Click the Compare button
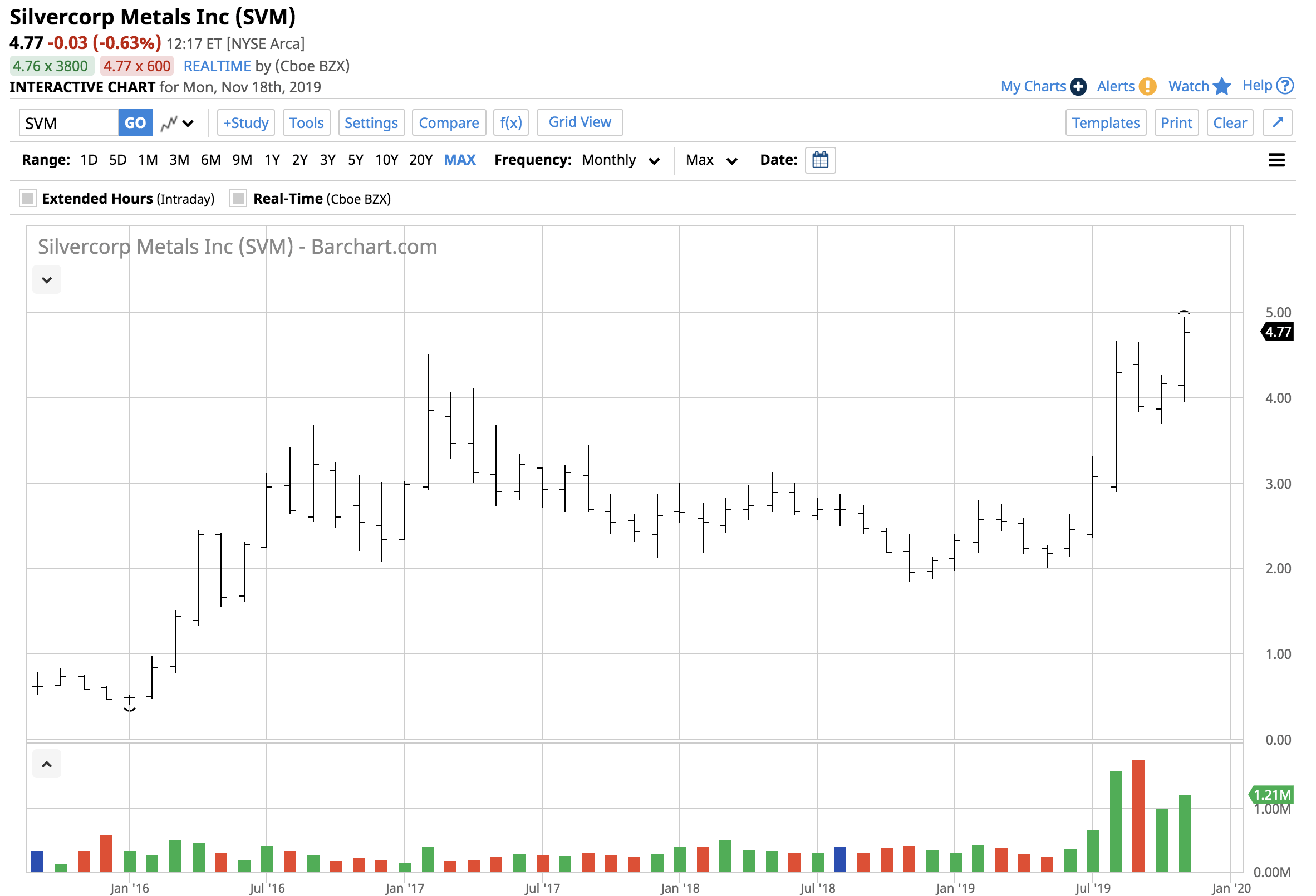The height and width of the screenshot is (896, 1316). coord(449,123)
